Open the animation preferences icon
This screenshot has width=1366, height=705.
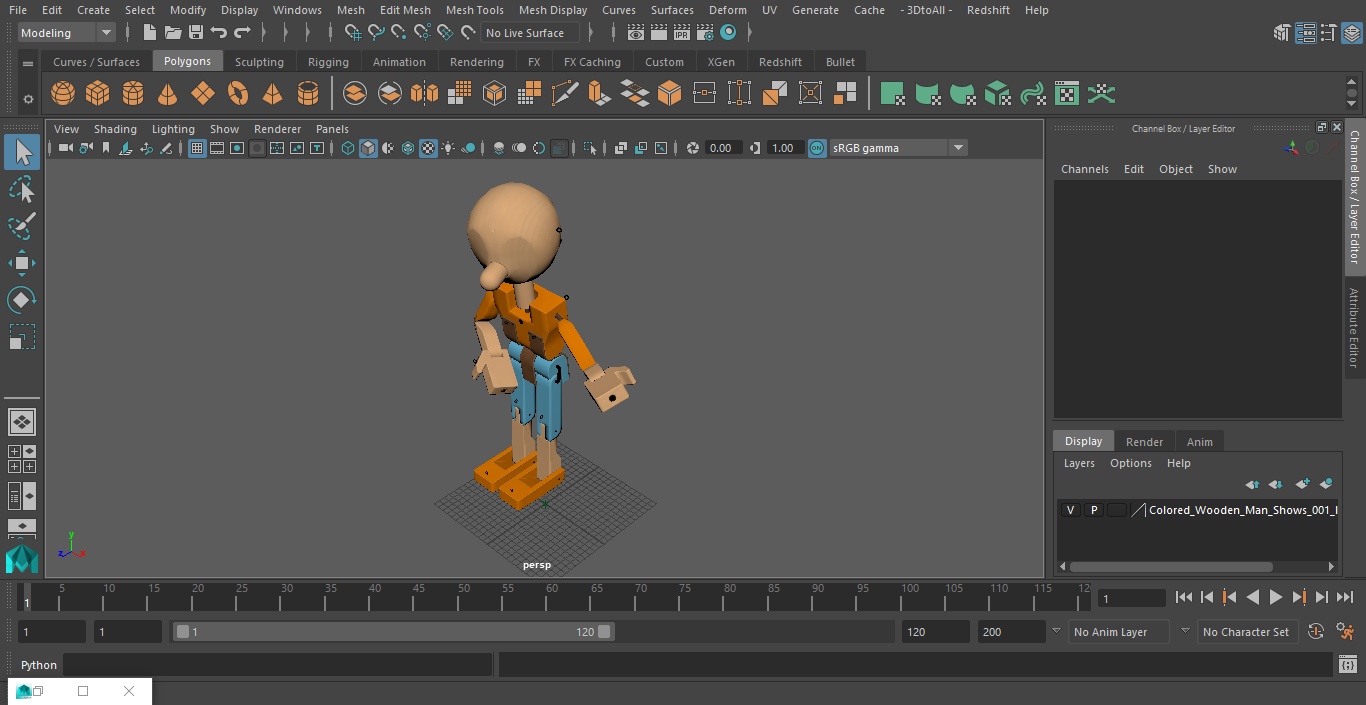[1346, 632]
